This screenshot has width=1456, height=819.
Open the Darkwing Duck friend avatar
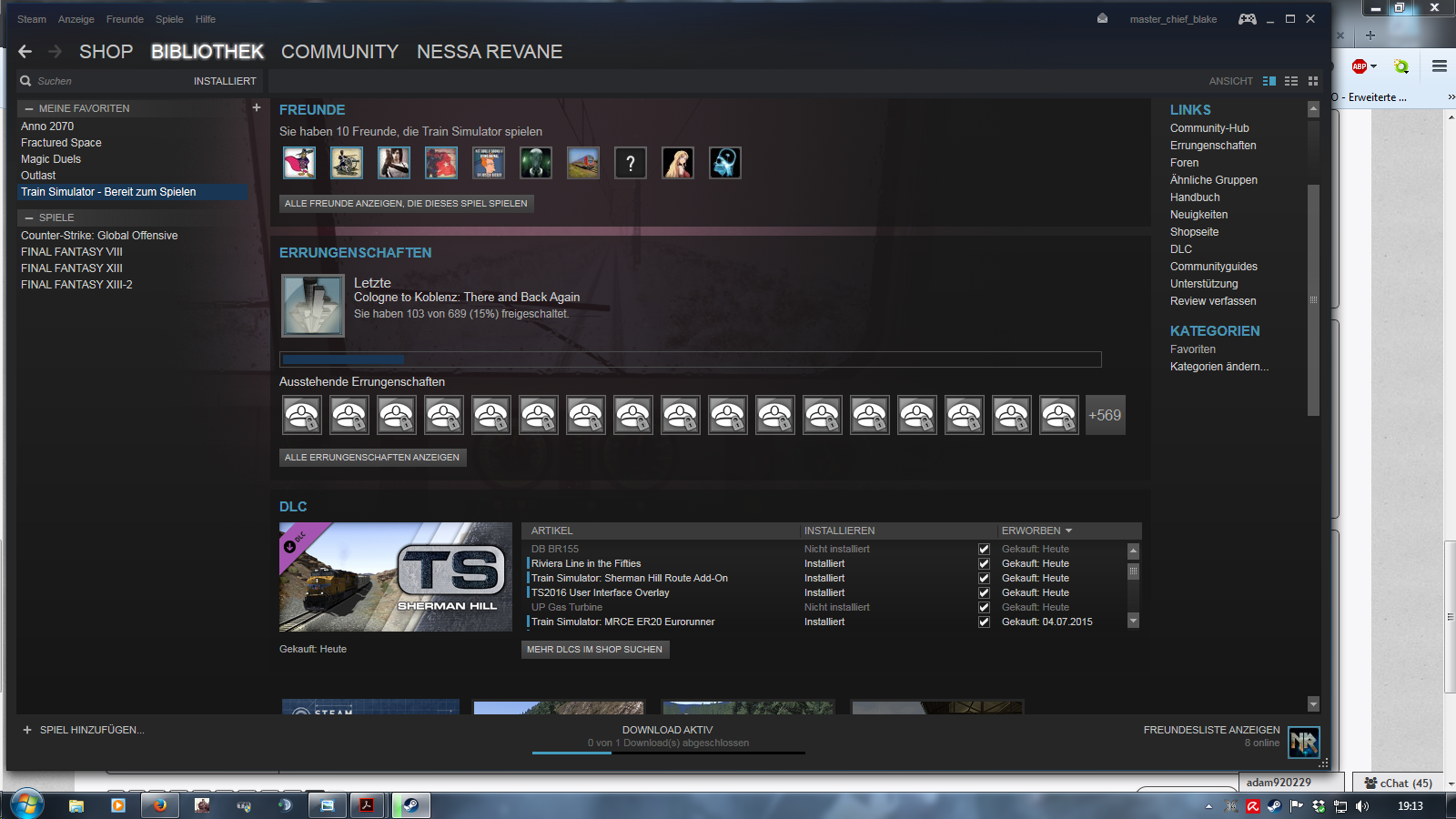pos(299,163)
